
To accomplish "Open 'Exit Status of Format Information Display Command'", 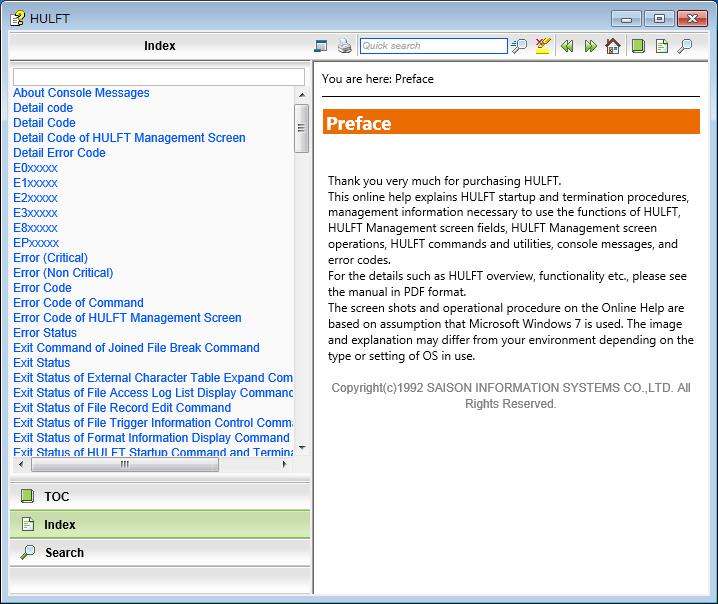I will click(x=151, y=438).
